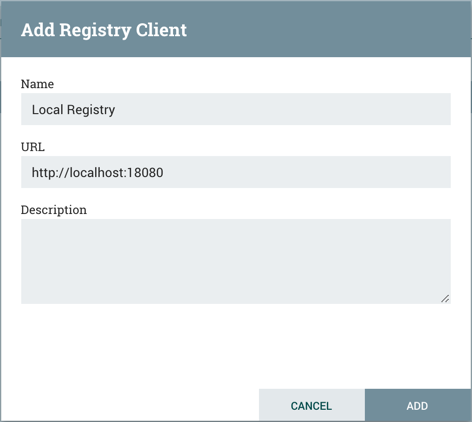Viewport: 472px width, 422px height.
Task: Click the 'Add Registry Client' dialog title
Action: pos(104,30)
